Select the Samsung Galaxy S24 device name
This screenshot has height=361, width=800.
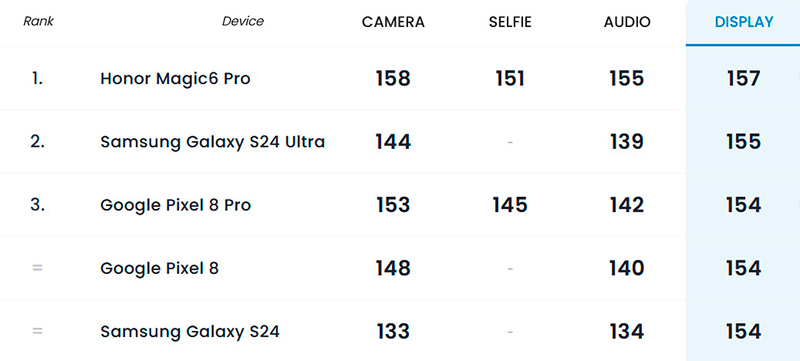tap(190, 332)
